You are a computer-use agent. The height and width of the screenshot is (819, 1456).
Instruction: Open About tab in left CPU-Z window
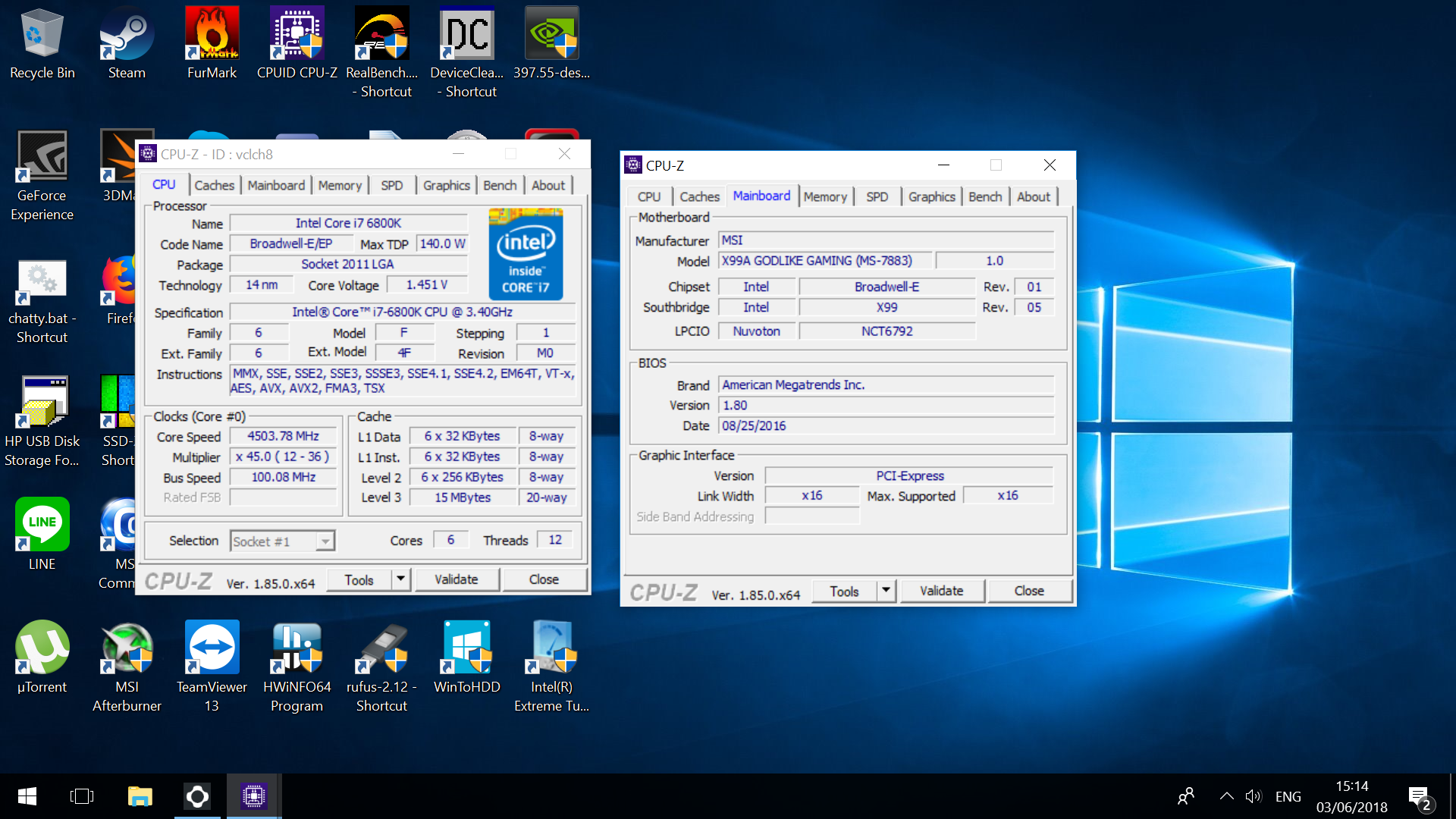[x=548, y=185]
